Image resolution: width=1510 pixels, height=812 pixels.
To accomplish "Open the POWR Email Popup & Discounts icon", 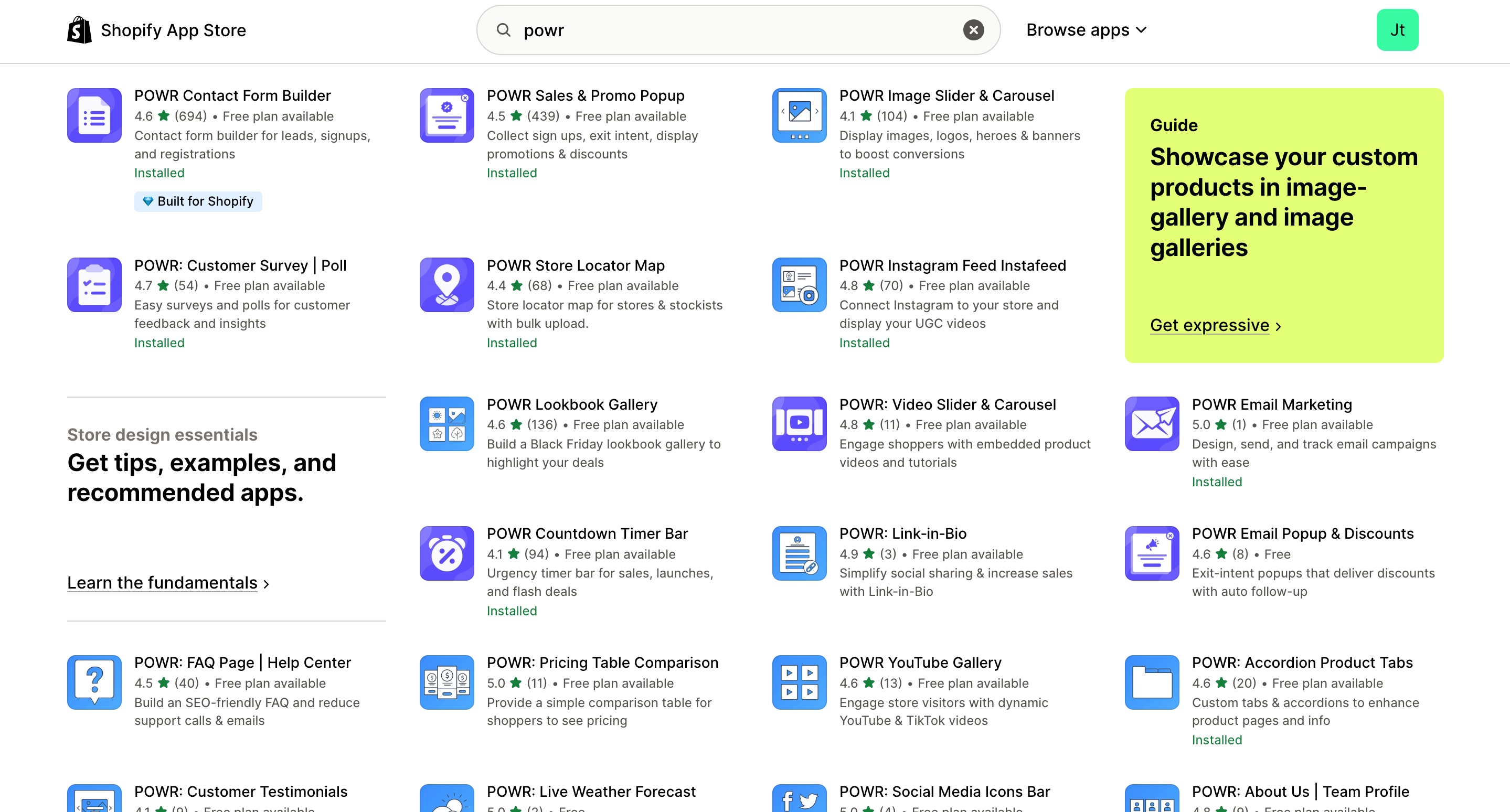I will click(x=1152, y=553).
